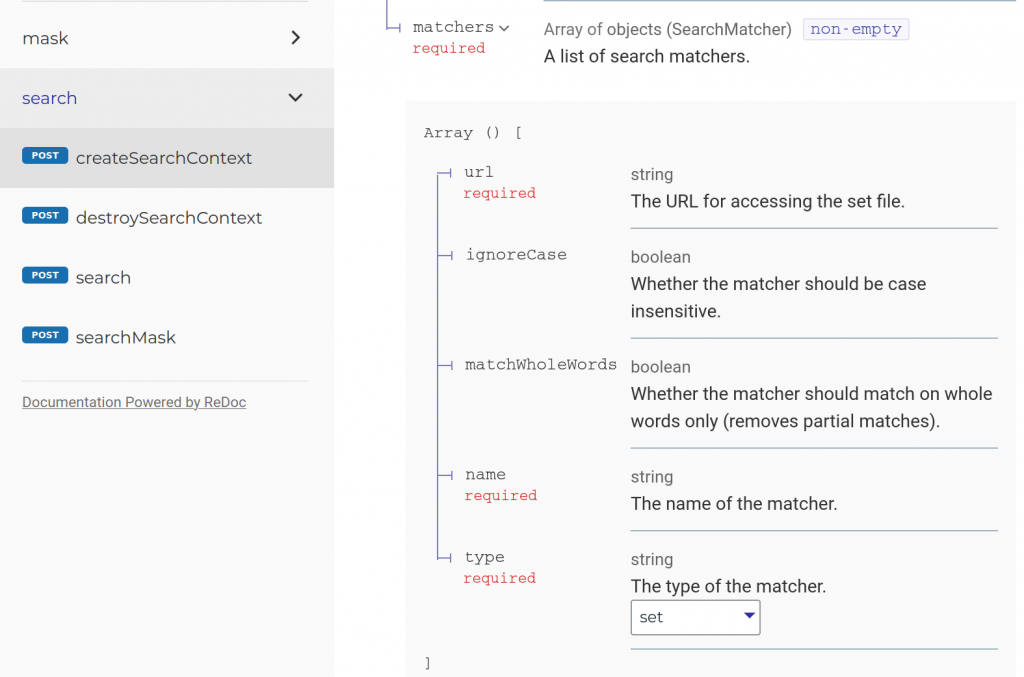1024x677 pixels.
Task: Click 'The type of the matcher.' text
Action: [x=728, y=586]
